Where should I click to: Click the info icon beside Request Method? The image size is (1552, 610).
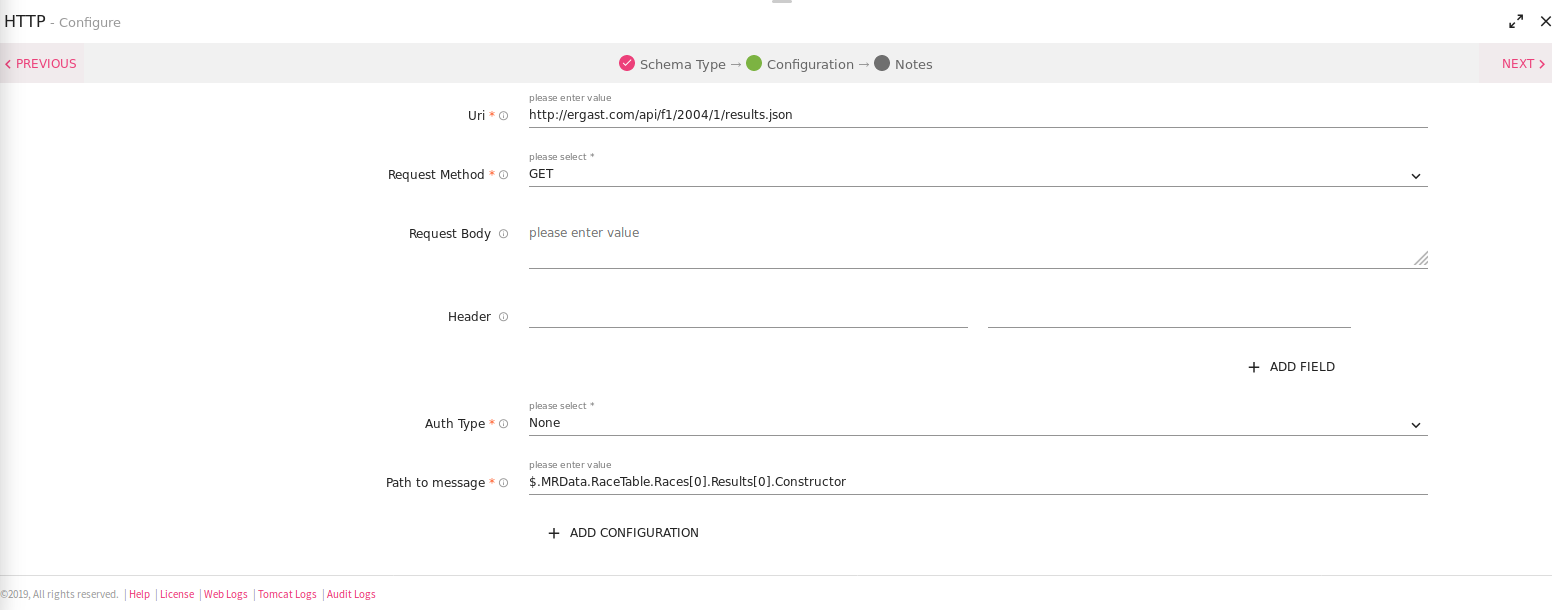tap(504, 175)
